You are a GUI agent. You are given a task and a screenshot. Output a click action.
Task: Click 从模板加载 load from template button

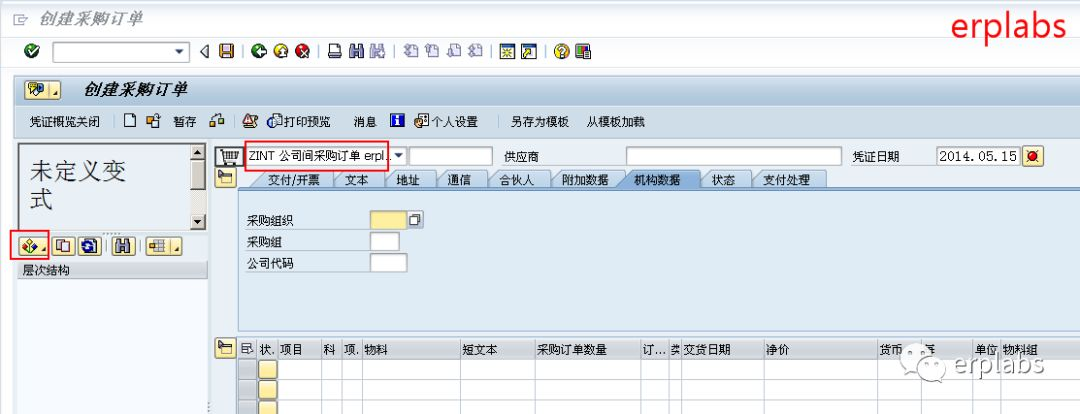(x=615, y=122)
